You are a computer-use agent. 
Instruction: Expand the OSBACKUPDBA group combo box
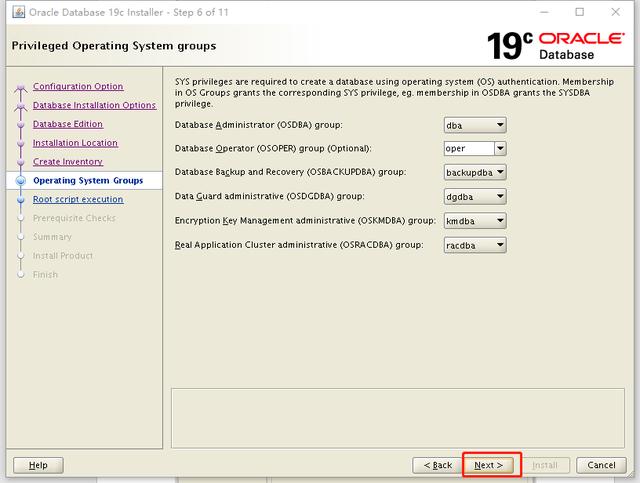coord(475,172)
